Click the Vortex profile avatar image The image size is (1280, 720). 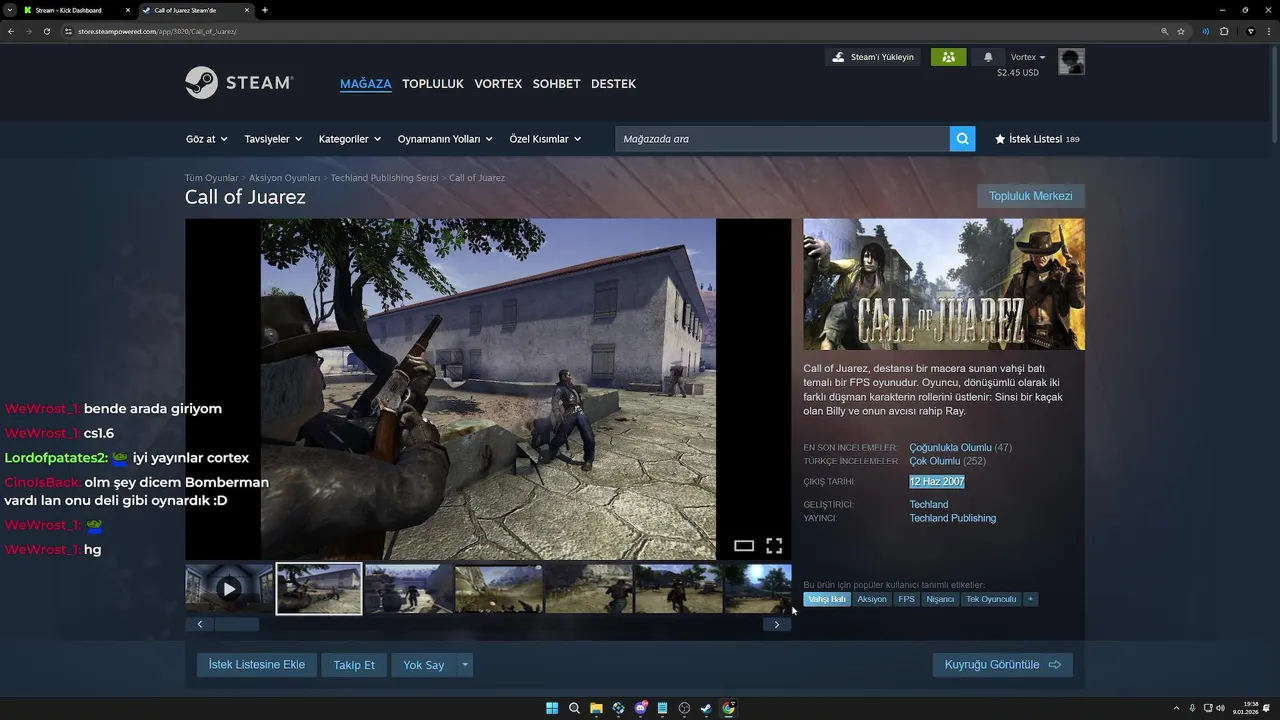(x=1071, y=61)
